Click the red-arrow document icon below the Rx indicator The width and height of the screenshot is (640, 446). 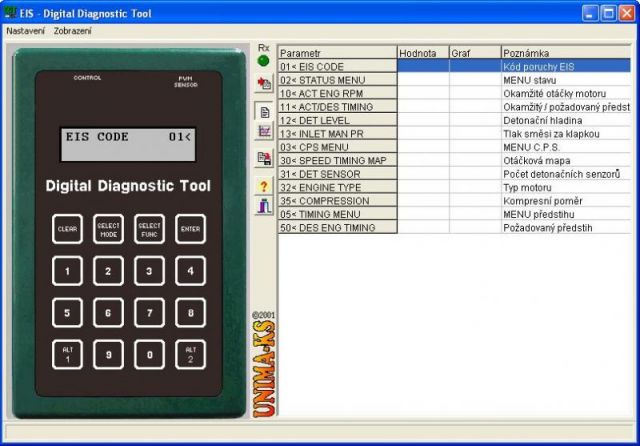(264, 84)
